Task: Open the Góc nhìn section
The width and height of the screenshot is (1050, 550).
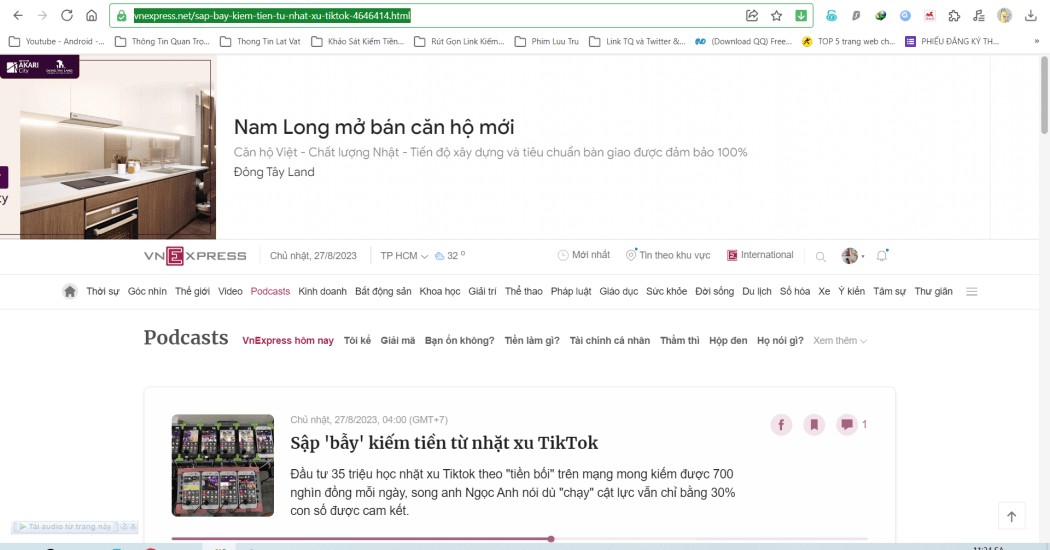Action: click(147, 291)
